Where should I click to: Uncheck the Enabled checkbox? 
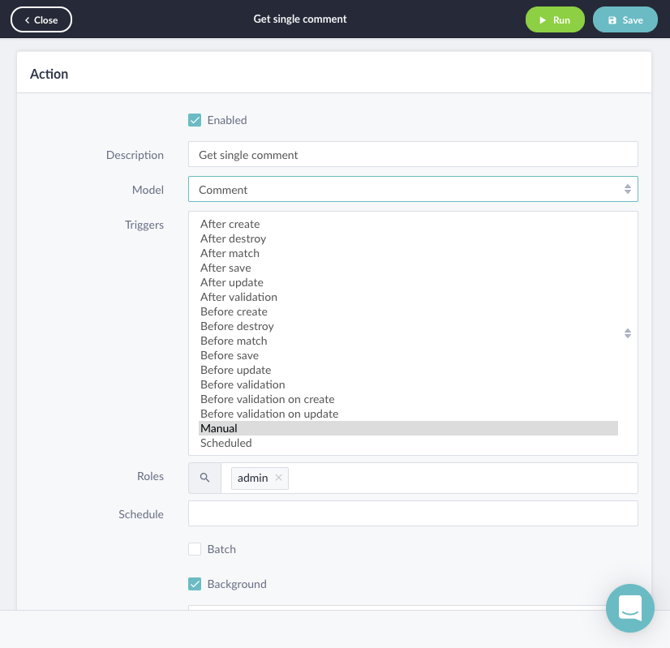coord(195,120)
